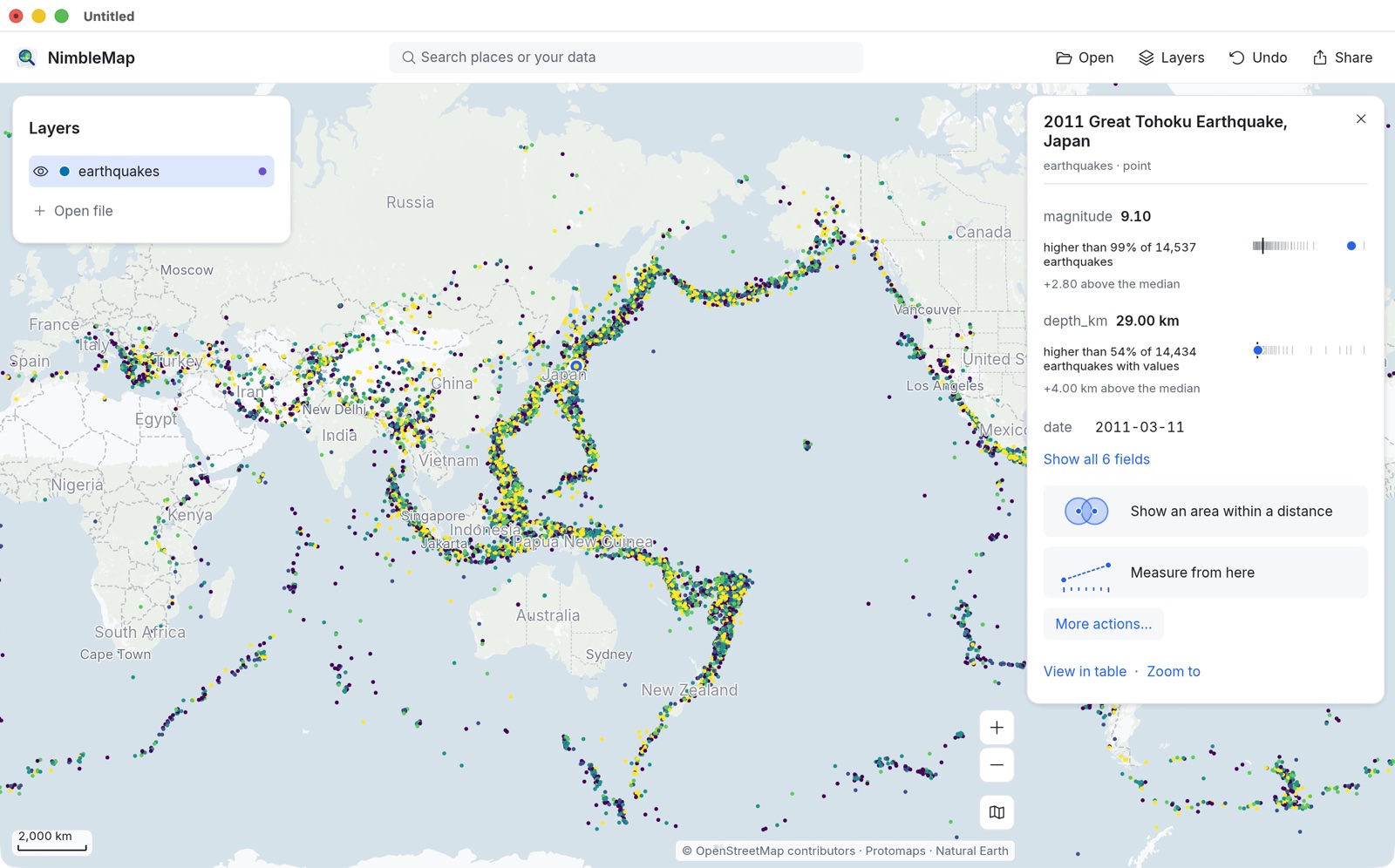Click the NimbleMap logo icon

pos(26,58)
